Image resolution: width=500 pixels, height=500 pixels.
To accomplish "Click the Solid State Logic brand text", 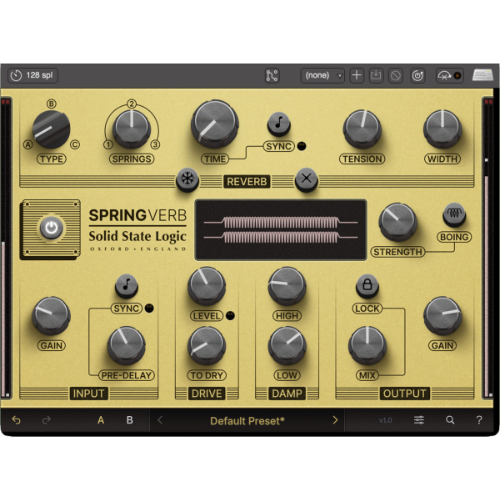I will [137, 236].
